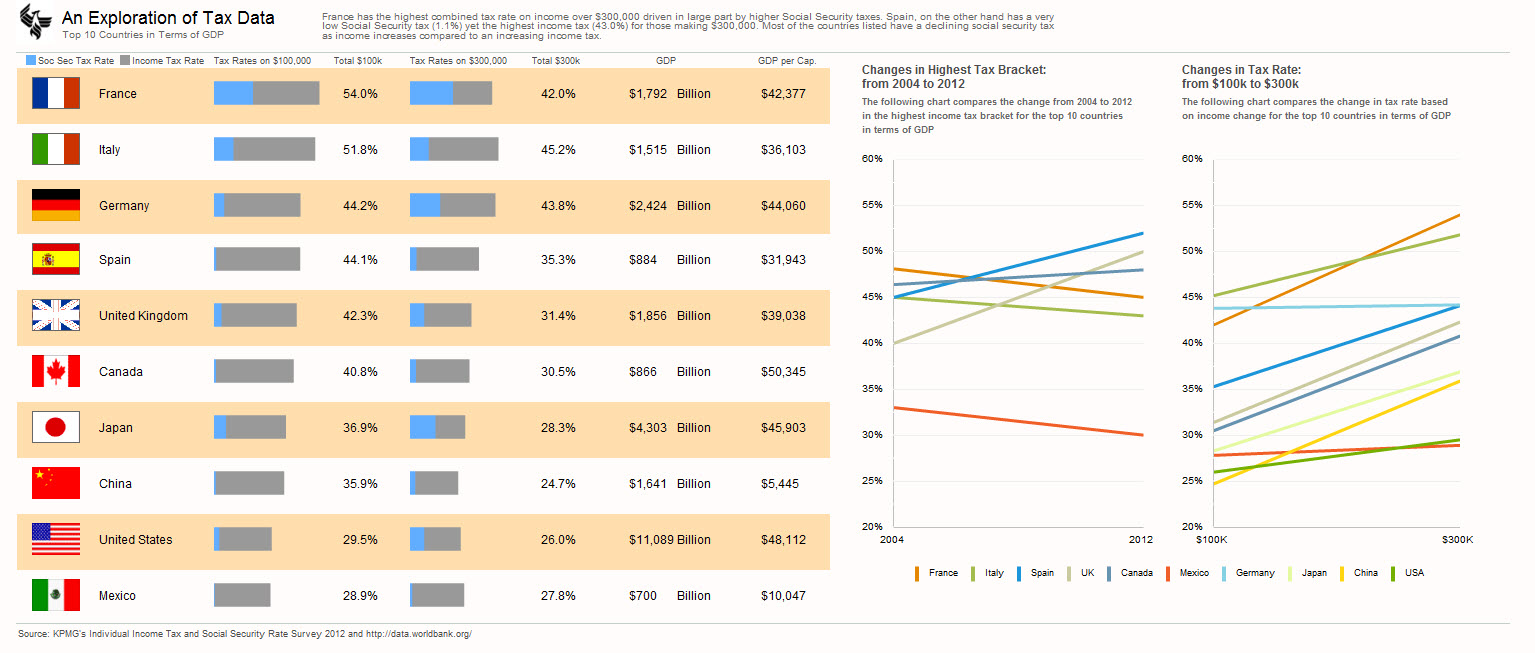Click the gray Income Tax Rate swatch

[x=125, y=61]
